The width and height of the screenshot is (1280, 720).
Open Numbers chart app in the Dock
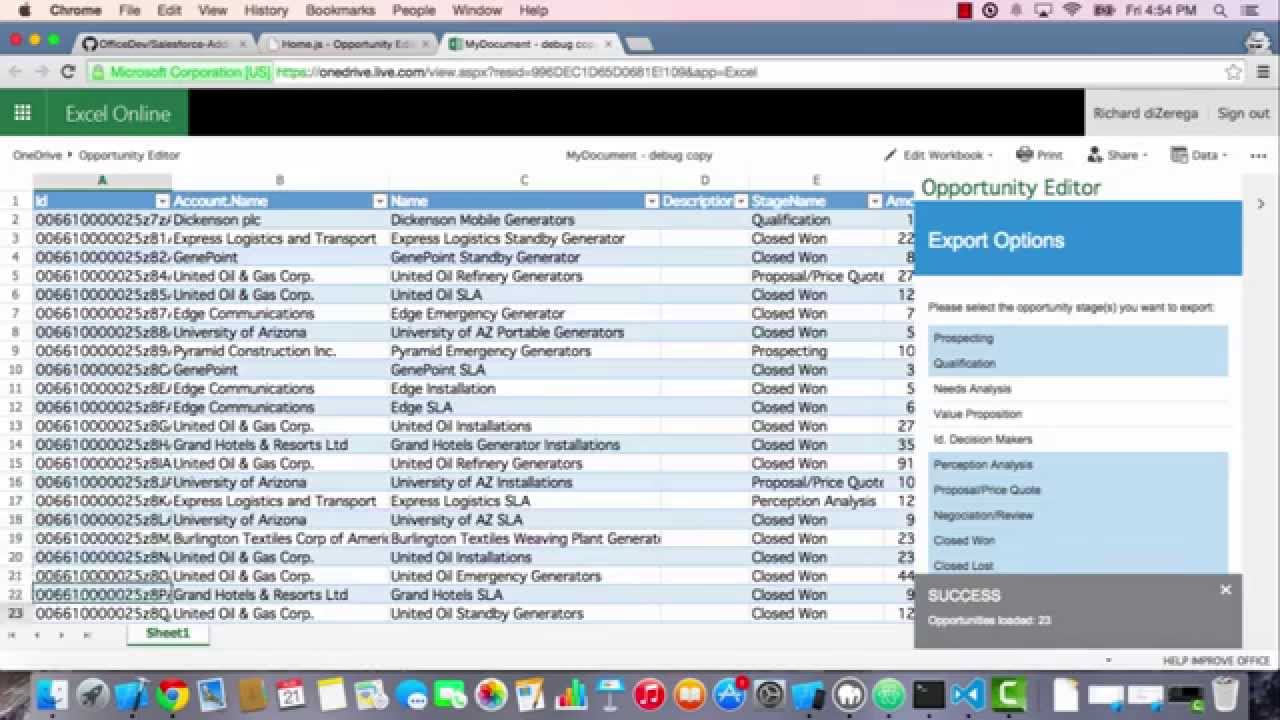571,694
